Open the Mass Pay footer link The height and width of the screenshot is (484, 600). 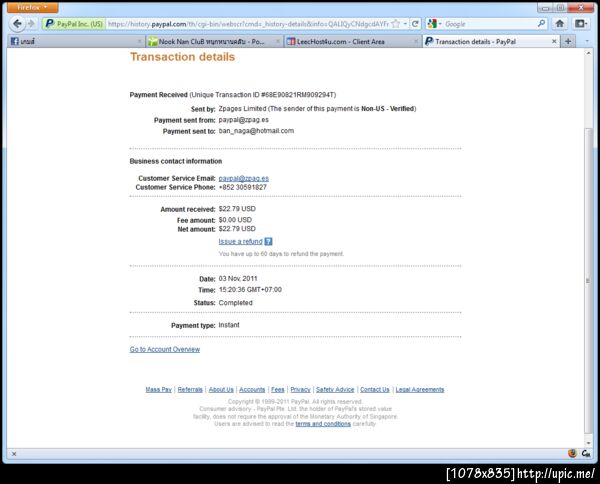158,389
